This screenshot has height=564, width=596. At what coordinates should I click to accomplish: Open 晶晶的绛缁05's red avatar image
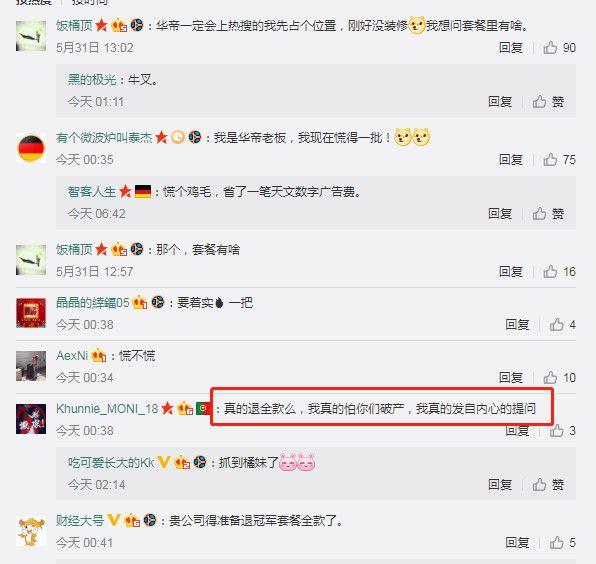point(31,313)
